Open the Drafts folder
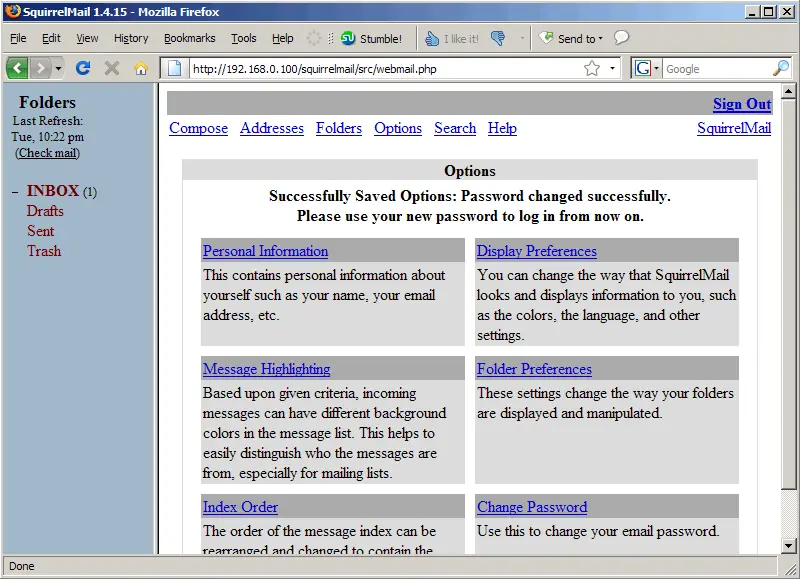Image resolution: width=800 pixels, height=579 pixels. point(45,211)
